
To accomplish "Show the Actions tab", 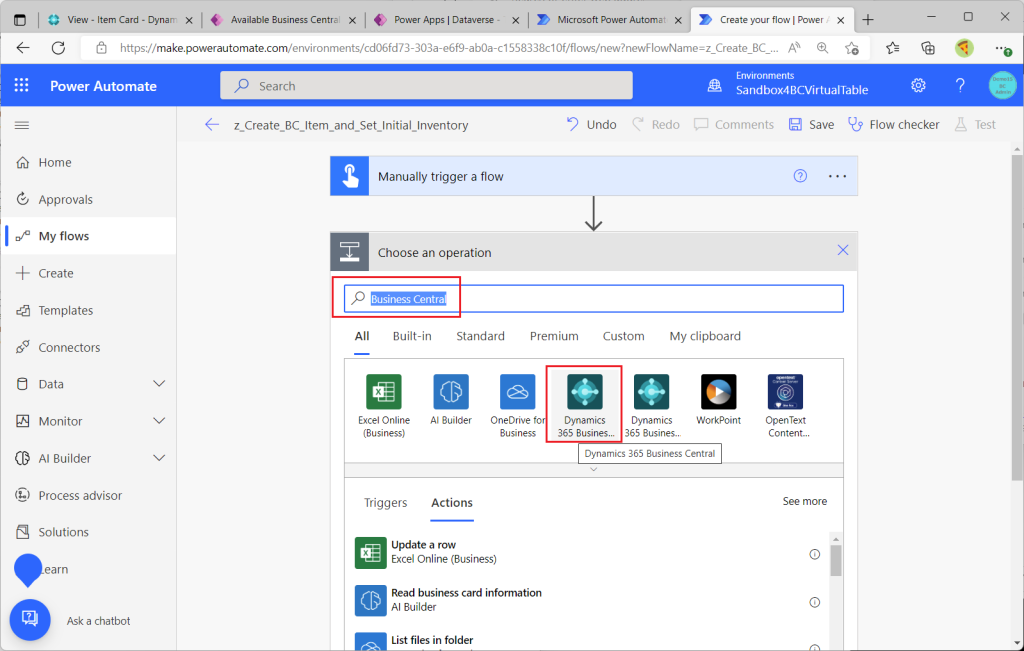I will pyautogui.click(x=452, y=503).
